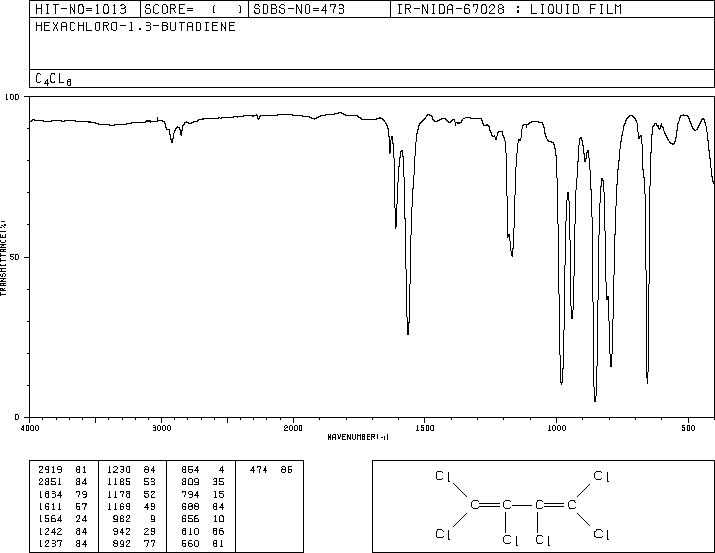Image resolution: width=715 pixels, height=553 pixels.
Task: Click the 4000 wavenumber axis label
Action: (x=30, y=428)
